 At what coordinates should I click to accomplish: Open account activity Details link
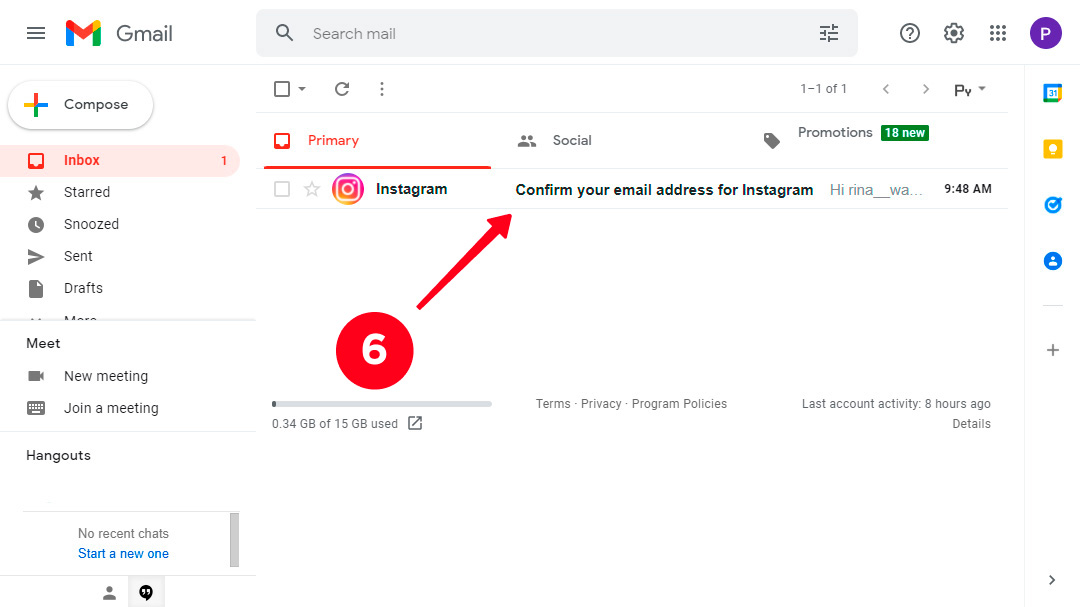(x=971, y=424)
